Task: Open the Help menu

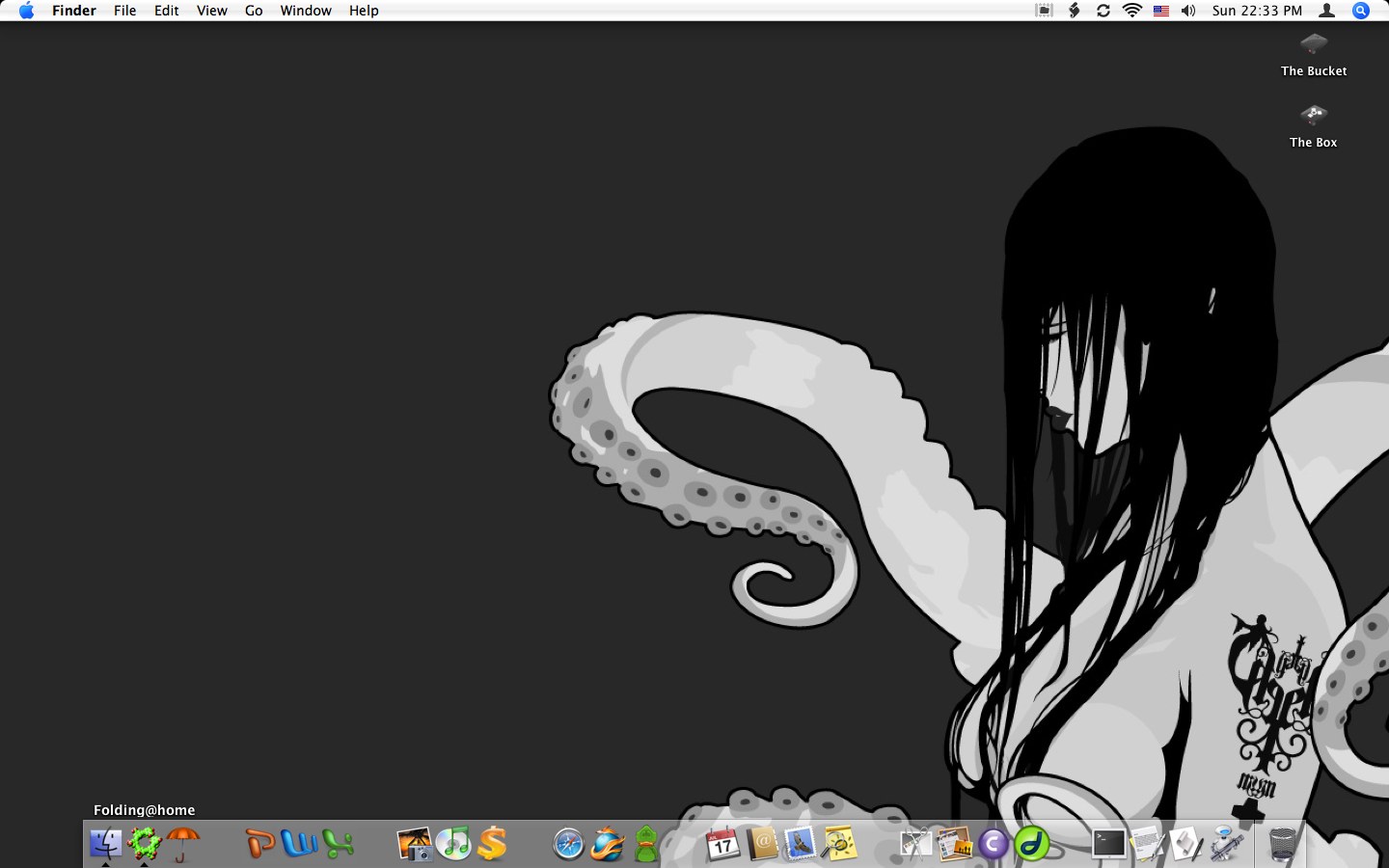Action: [x=364, y=11]
